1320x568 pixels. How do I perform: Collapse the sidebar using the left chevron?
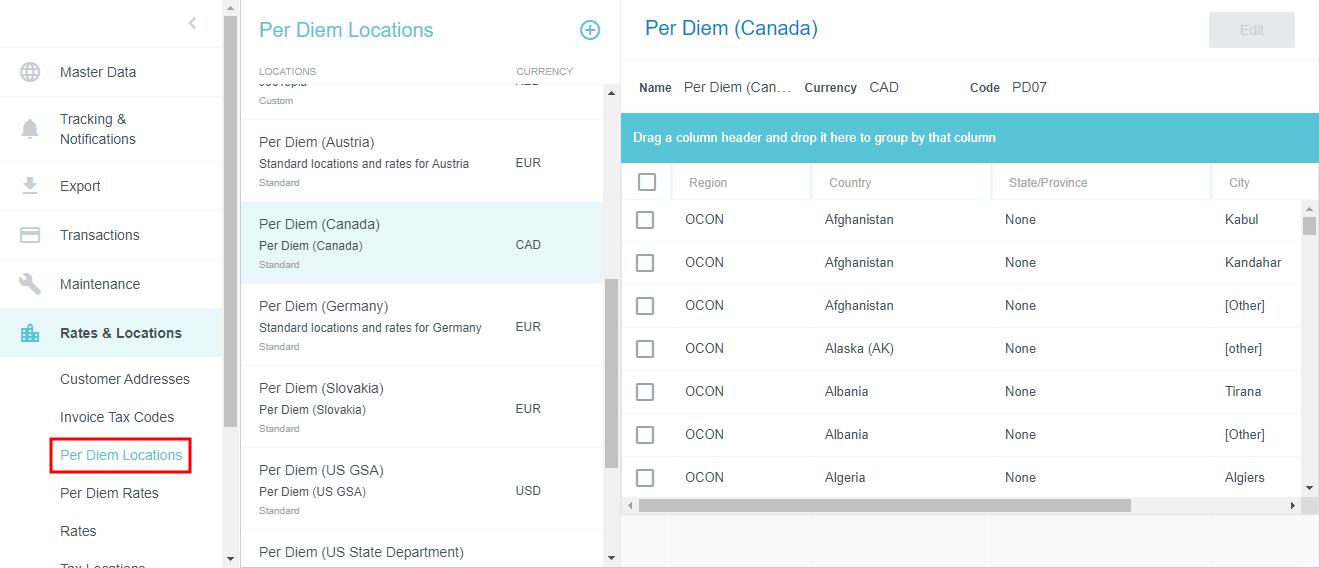tap(192, 23)
